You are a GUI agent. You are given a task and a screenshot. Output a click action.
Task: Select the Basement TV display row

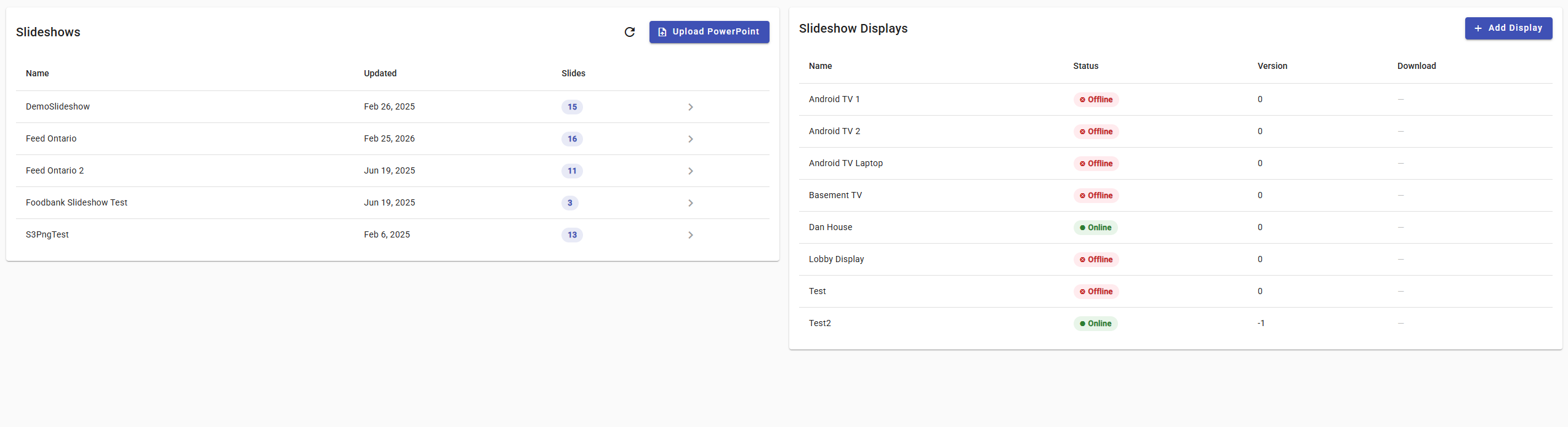pos(835,196)
